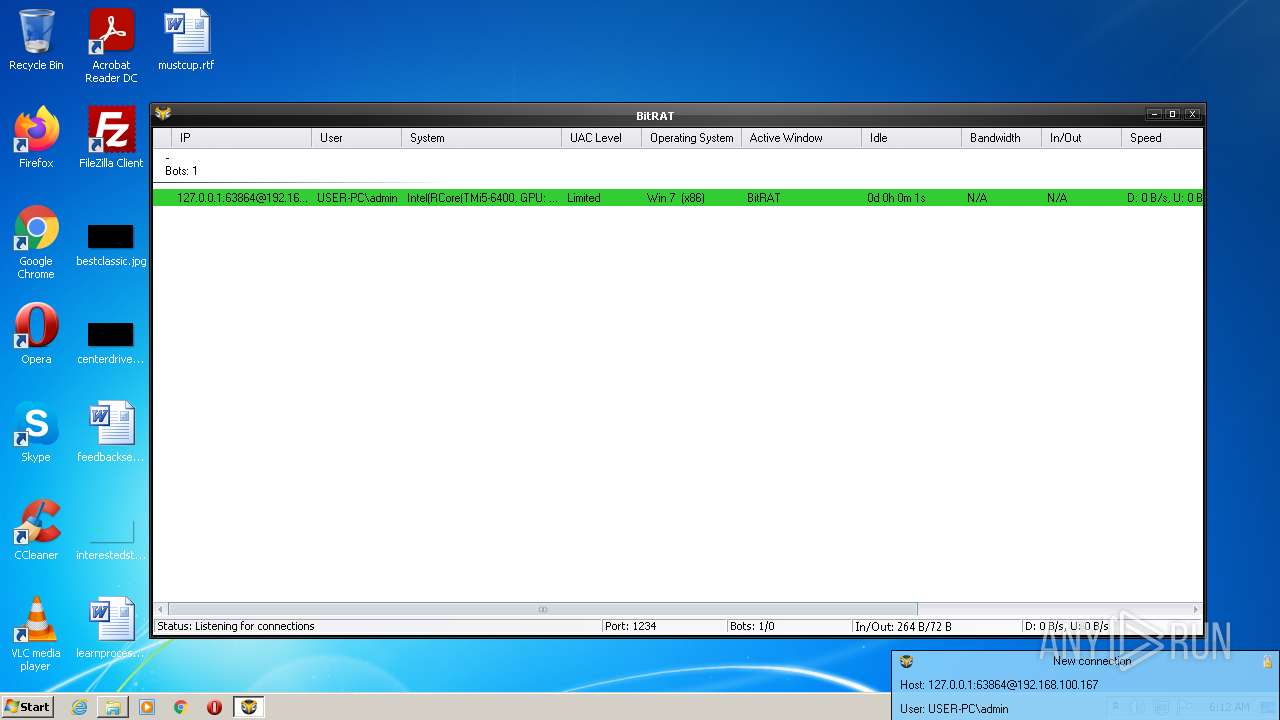Click the Win 7 (x86) operating system cell
Image resolution: width=1280 pixels, height=720 pixels.
tap(676, 198)
